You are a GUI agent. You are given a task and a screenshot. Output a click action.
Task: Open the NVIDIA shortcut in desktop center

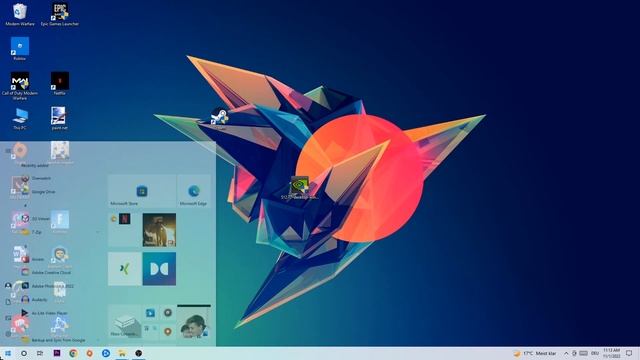(x=299, y=188)
